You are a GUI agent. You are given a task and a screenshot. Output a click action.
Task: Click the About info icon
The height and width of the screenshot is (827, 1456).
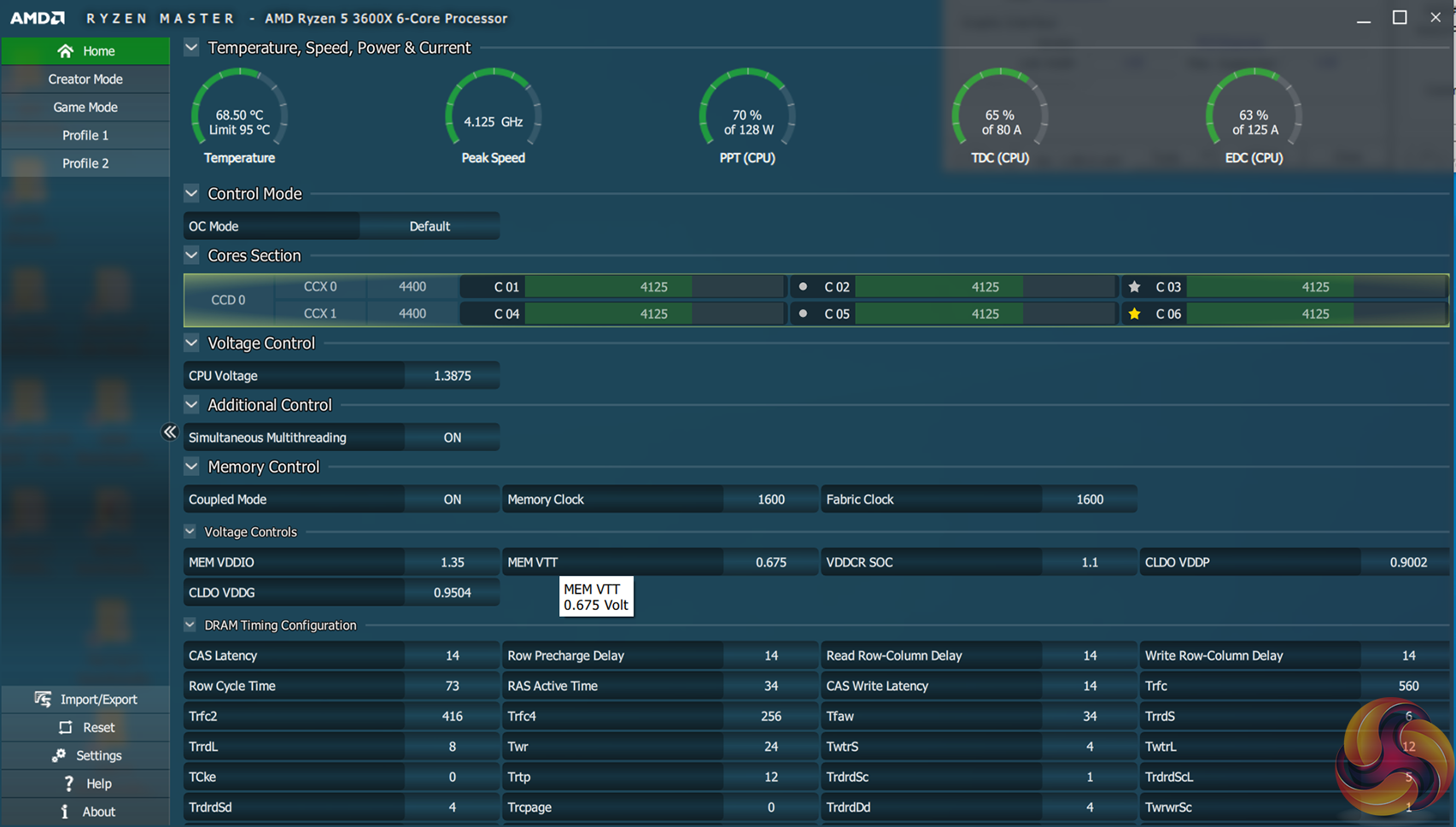65,812
